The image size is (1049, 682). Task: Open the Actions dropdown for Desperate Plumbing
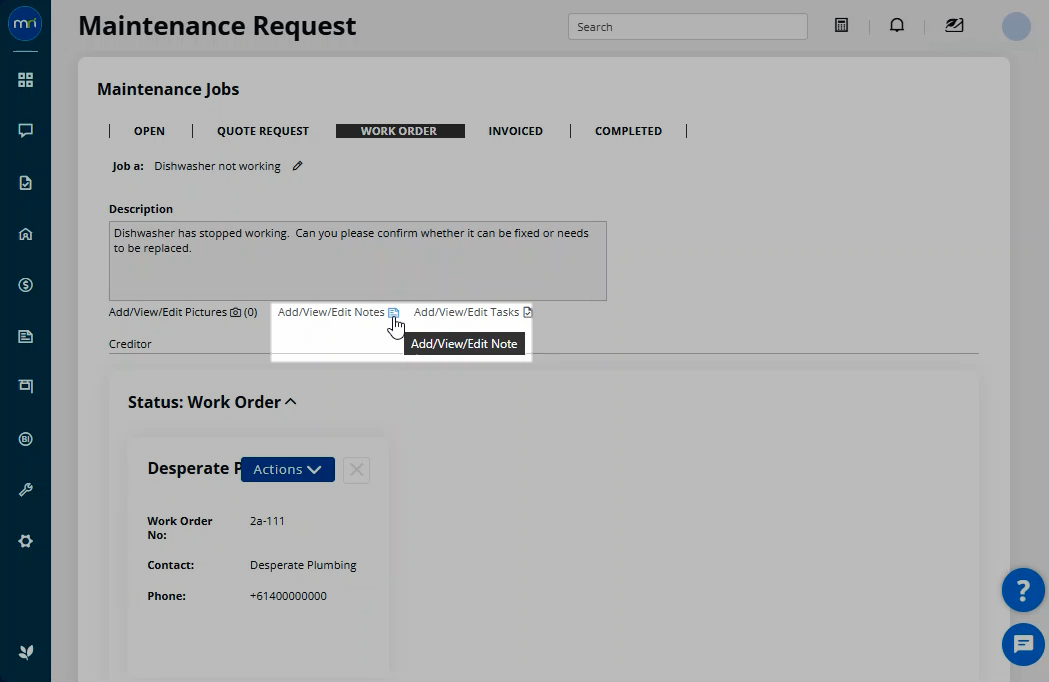pyautogui.click(x=288, y=470)
